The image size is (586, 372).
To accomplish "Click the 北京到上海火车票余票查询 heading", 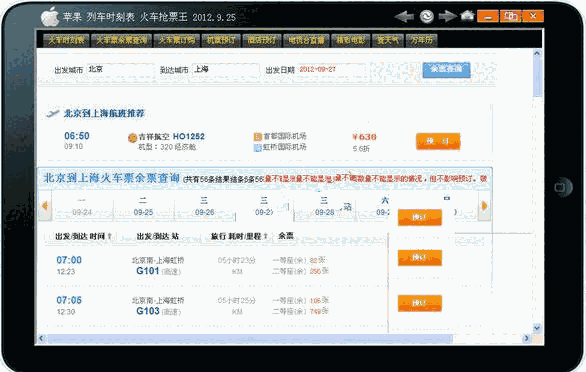I will point(112,178).
